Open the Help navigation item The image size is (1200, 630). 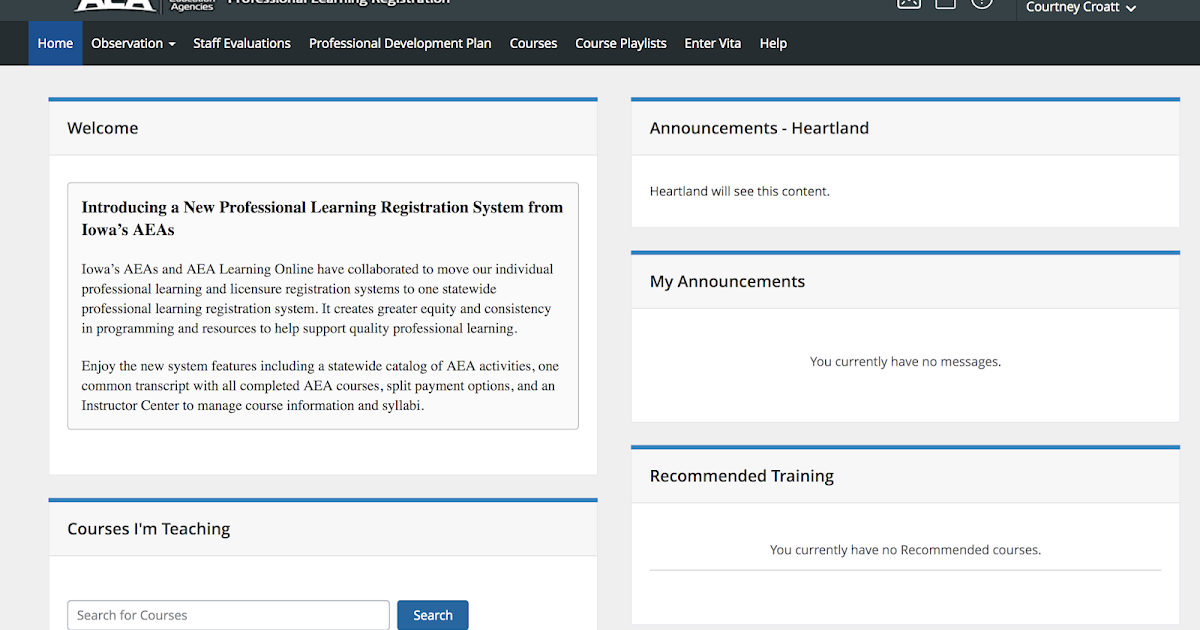tap(773, 43)
